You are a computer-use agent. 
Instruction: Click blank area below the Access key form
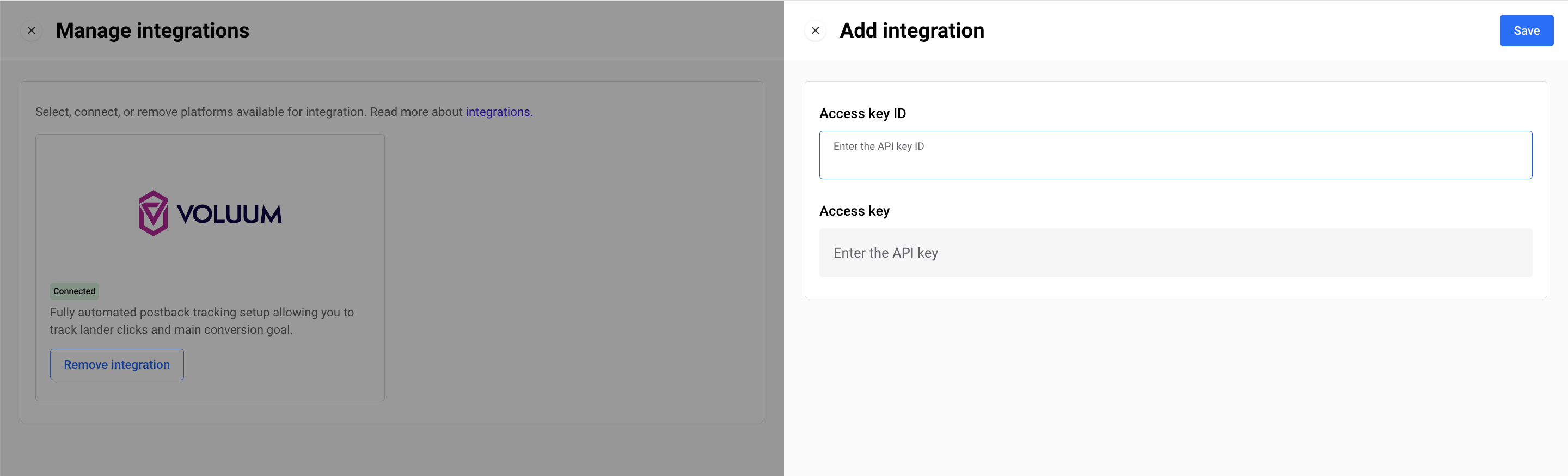tap(1175, 383)
